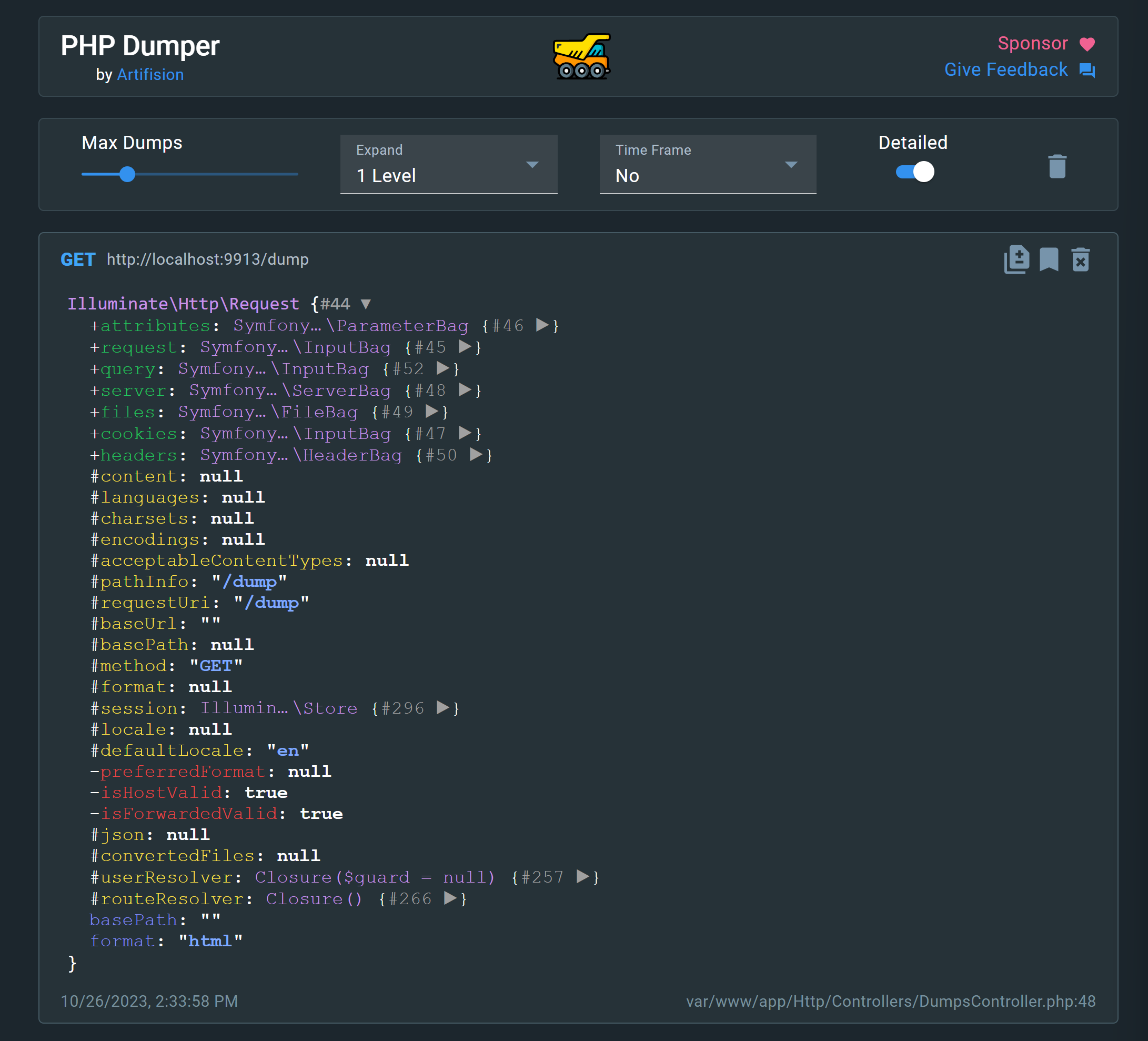Collapse the Illuminate Http Request object
The image size is (1148, 1041).
tap(366, 304)
